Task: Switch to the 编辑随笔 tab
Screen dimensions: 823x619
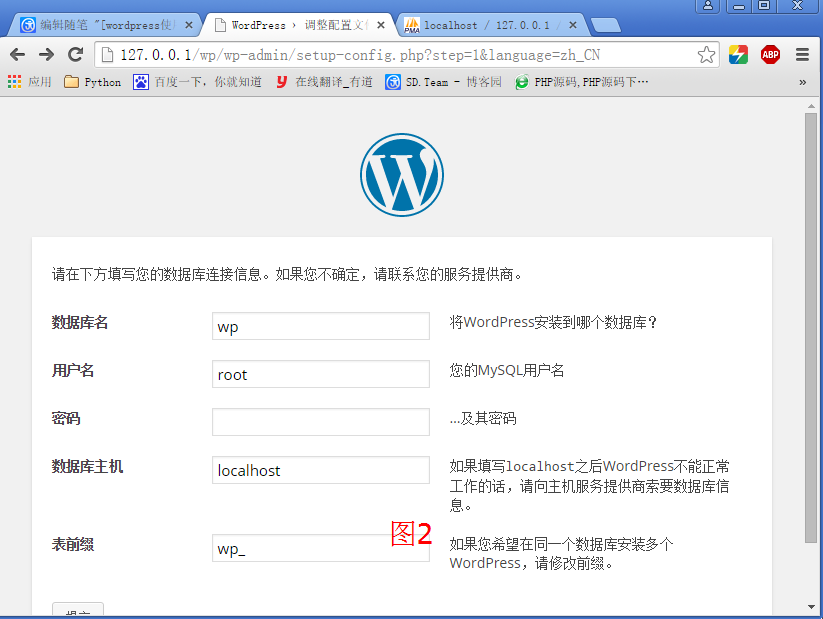Action: point(105,25)
